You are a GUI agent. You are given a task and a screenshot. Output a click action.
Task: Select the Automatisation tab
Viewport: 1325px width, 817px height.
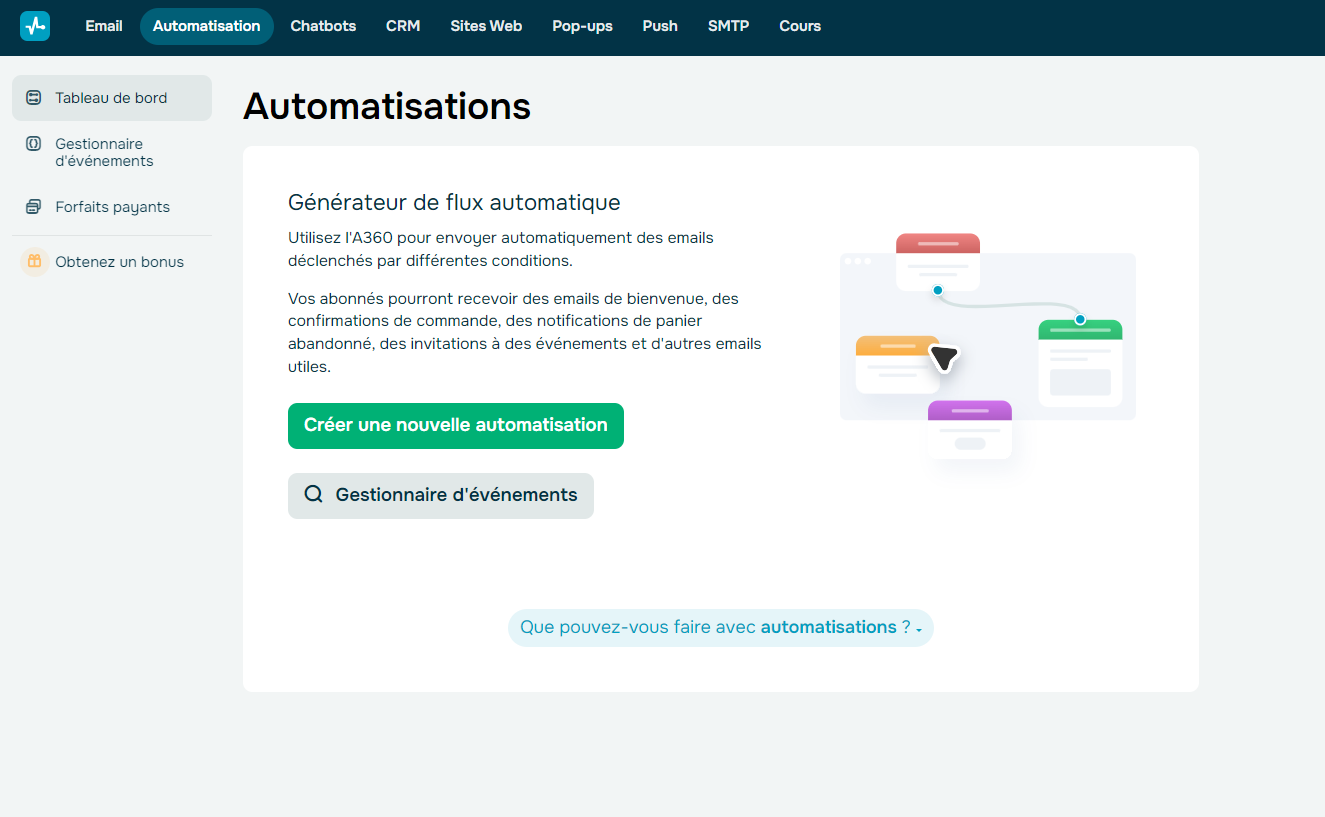(x=206, y=26)
